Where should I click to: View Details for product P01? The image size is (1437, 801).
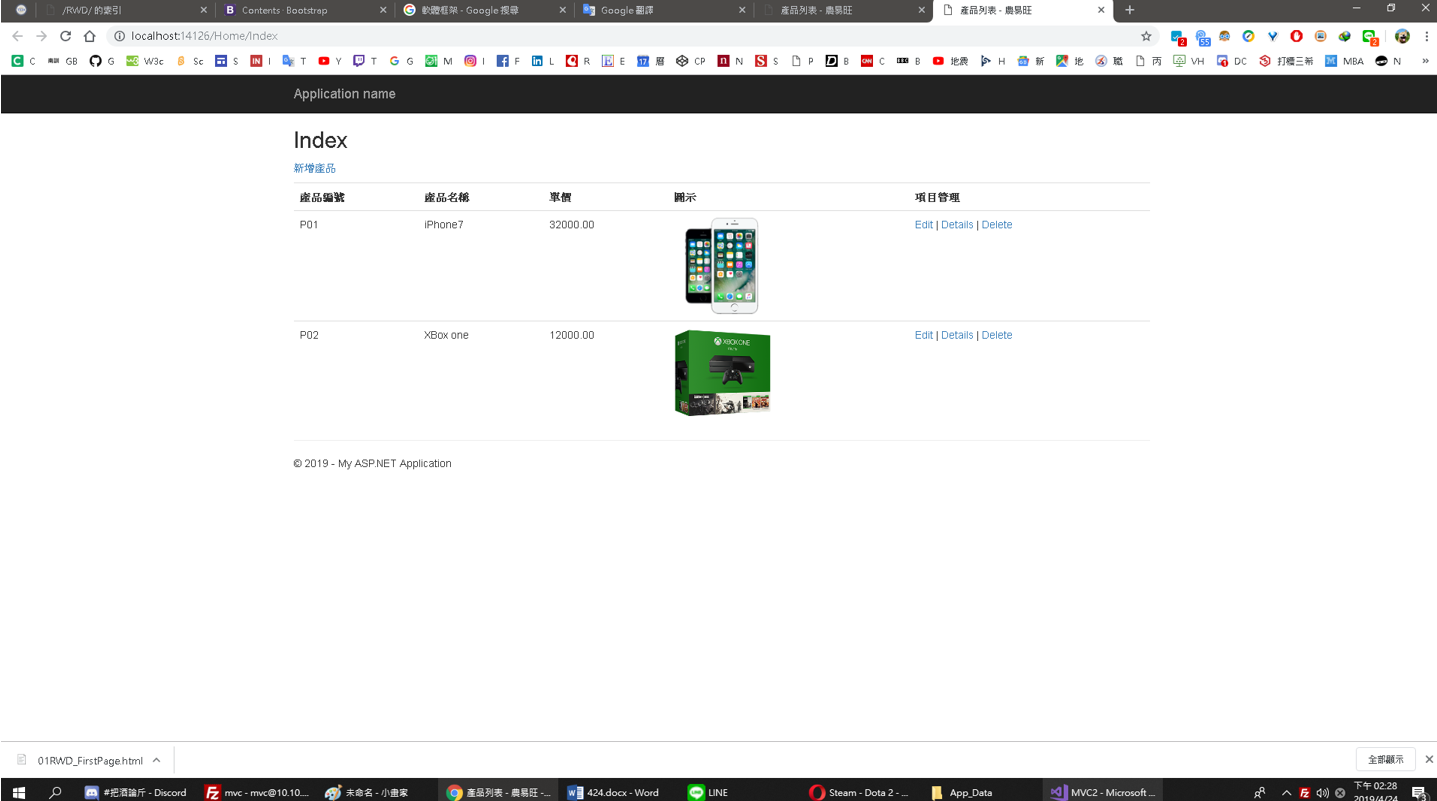point(957,225)
